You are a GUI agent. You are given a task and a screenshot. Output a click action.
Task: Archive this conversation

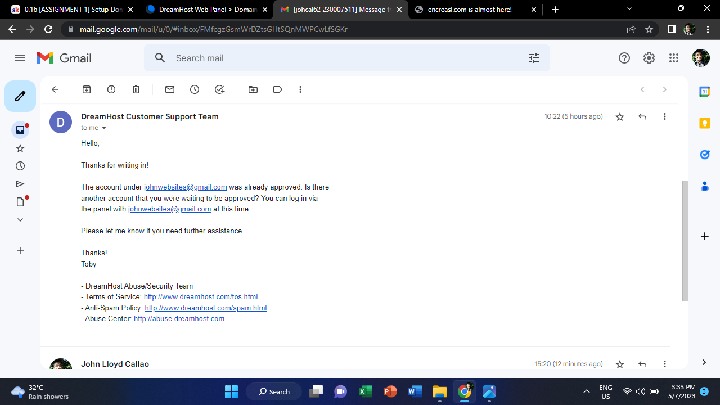[x=87, y=90]
